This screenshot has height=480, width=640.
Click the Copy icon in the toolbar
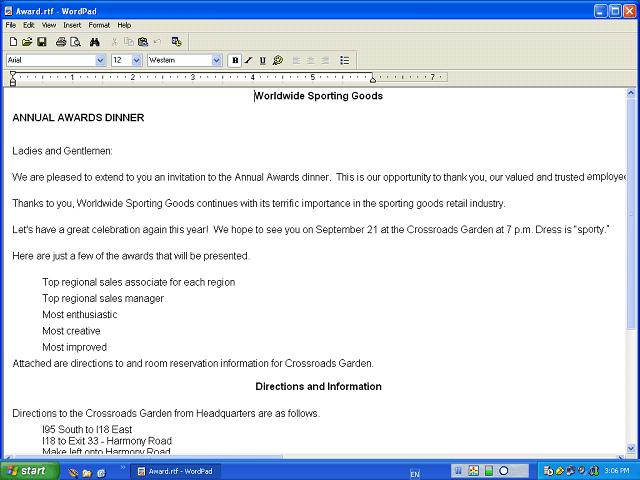[x=129, y=42]
